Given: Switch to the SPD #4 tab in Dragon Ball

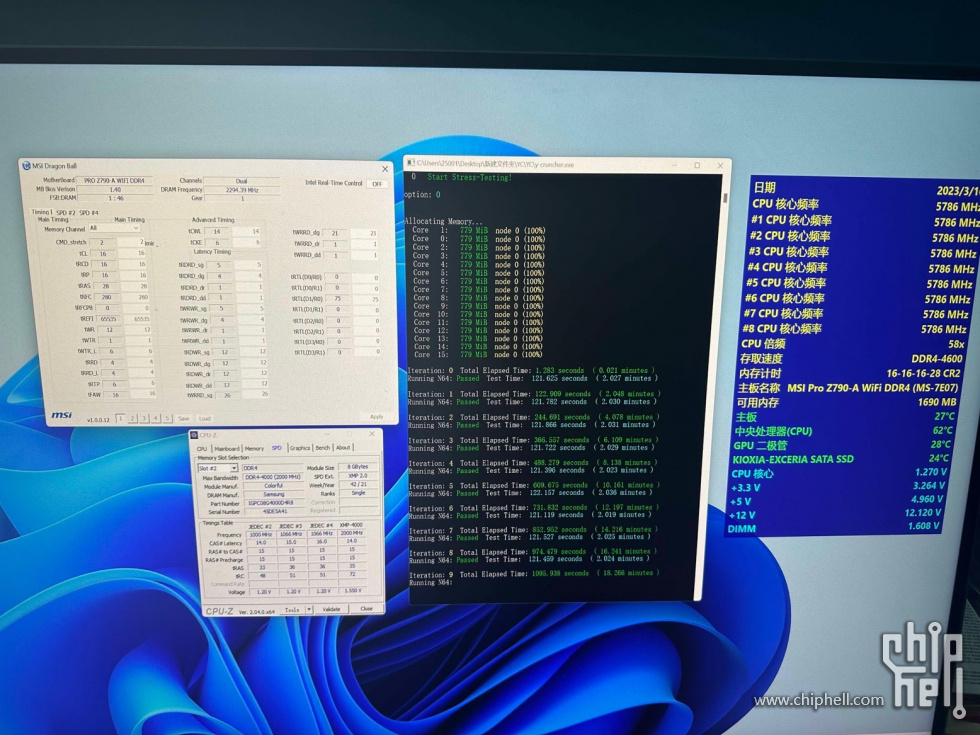Looking at the screenshot, I should pyautogui.click(x=89, y=212).
